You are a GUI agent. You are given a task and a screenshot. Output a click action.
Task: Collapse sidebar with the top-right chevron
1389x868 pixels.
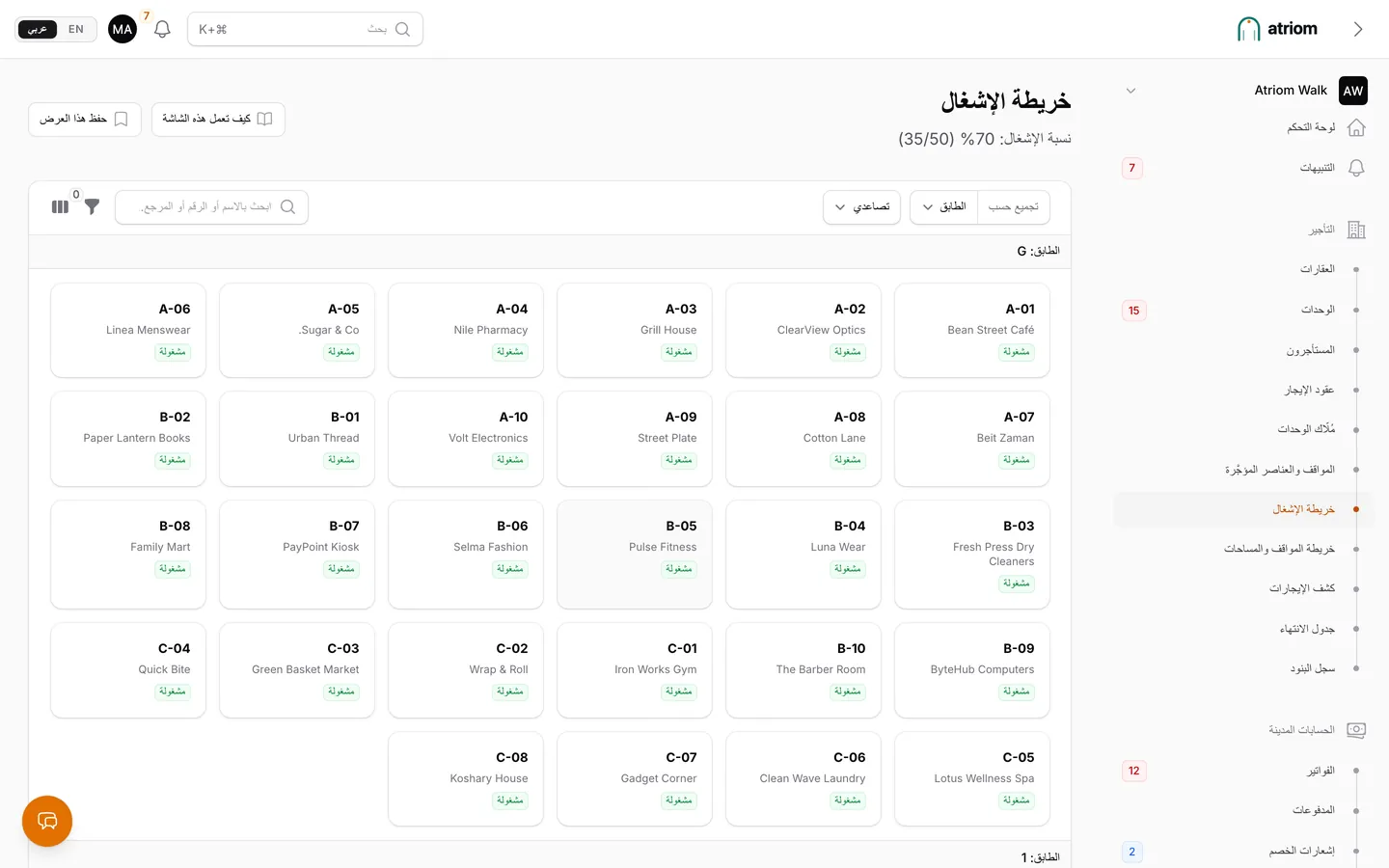[x=1357, y=29]
